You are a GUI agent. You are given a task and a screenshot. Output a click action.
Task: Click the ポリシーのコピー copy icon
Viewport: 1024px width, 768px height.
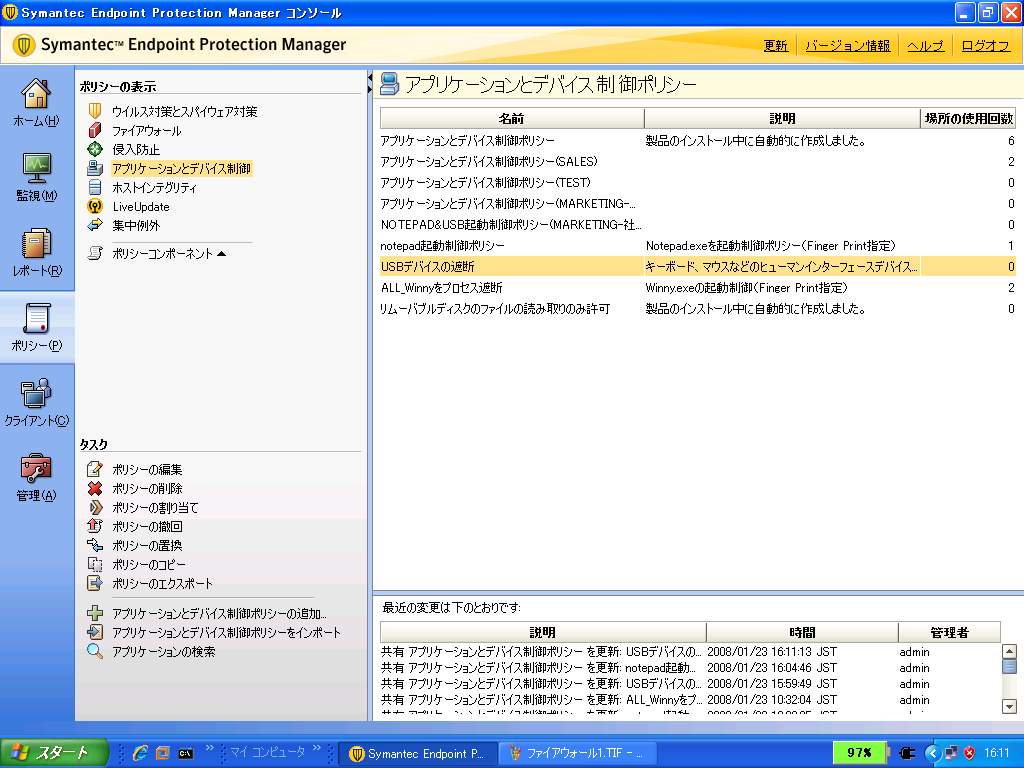(x=95, y=564)
